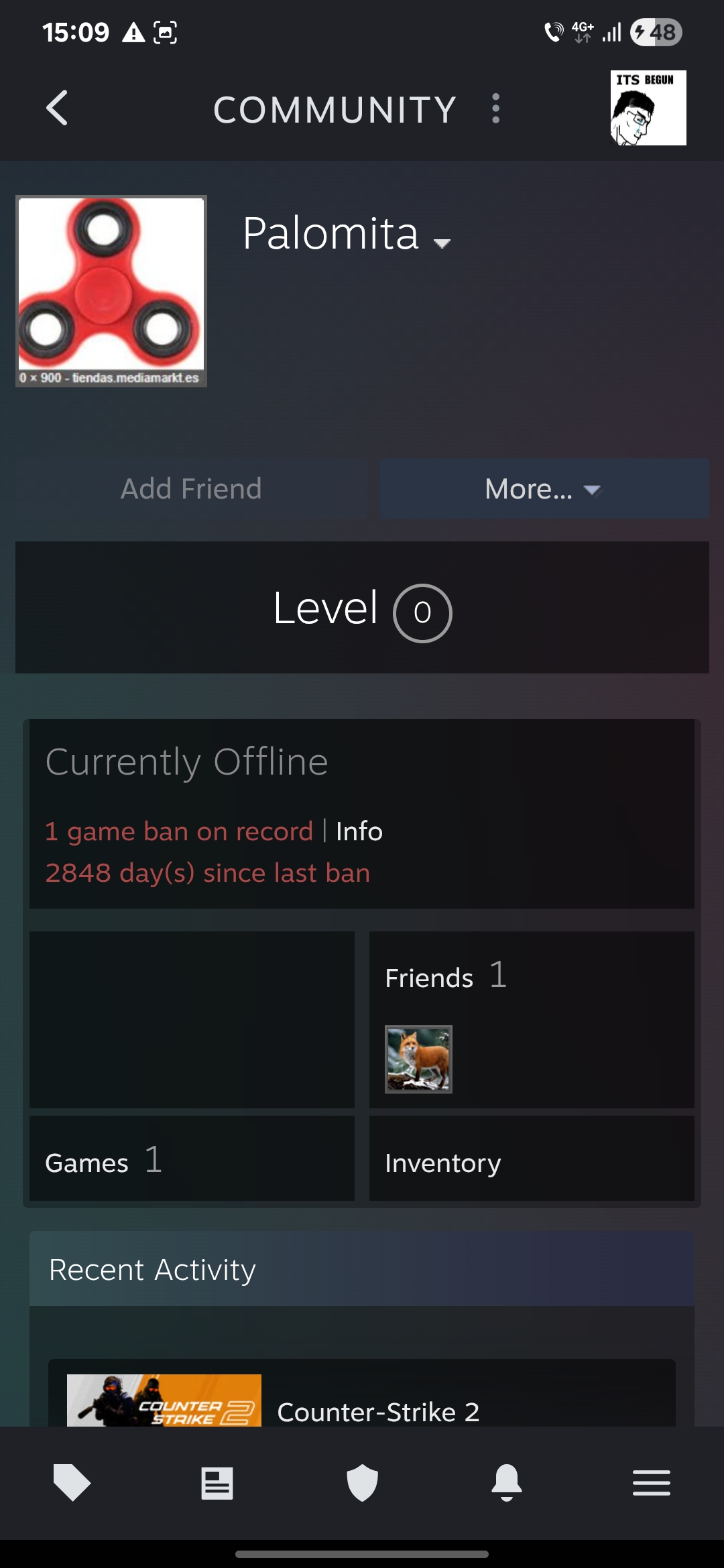This screenshot has height=1568, width=724.
Task: Open Counter-Strike 2 in Recent Activity
Action: click(379, 1412)
